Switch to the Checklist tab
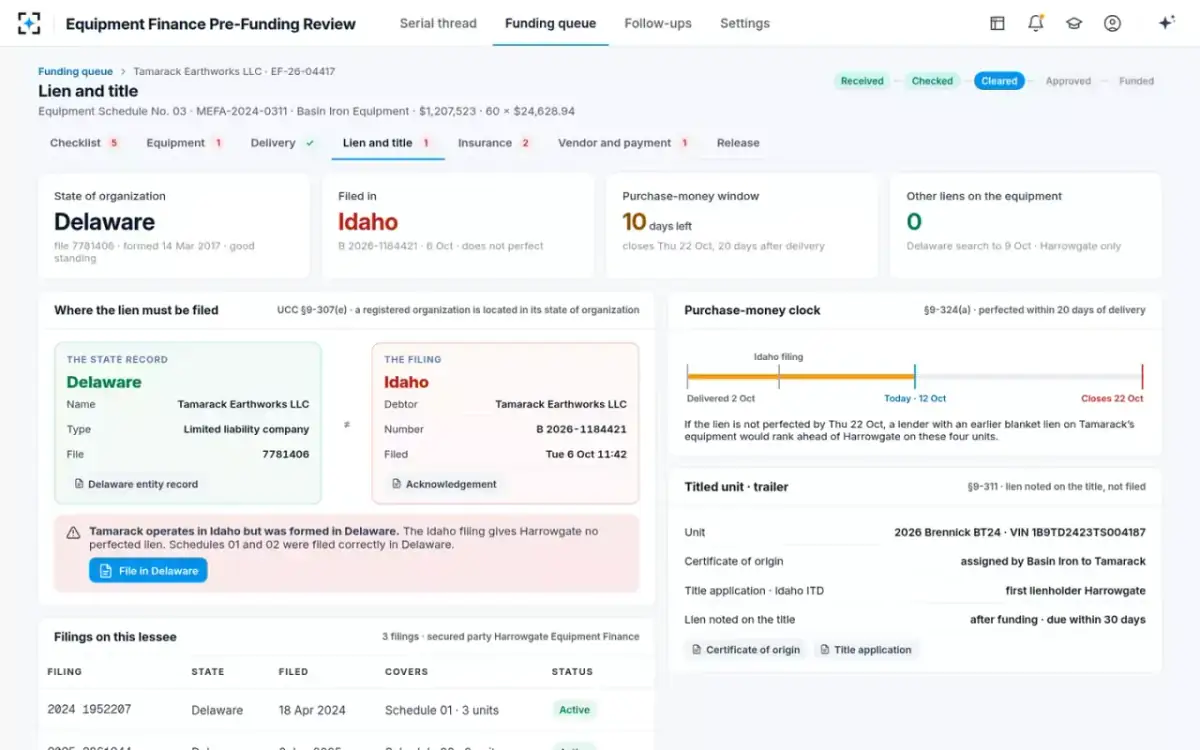This screenshot has width=1200, height=750. [x=84, y=143]
